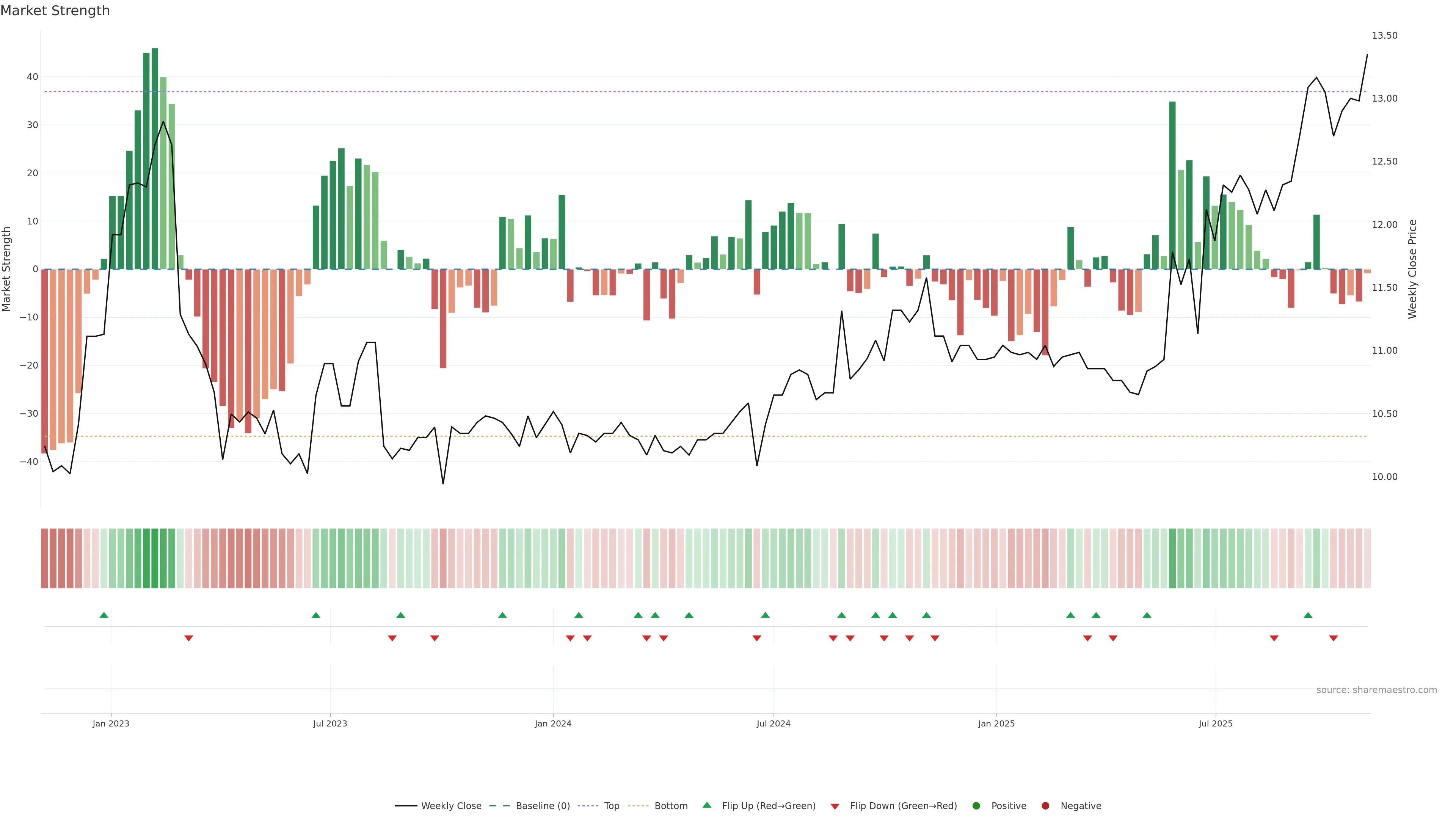Click the Market Strength chart title
Viewport: 1456px width, 819px height.
tap(55, 11)
